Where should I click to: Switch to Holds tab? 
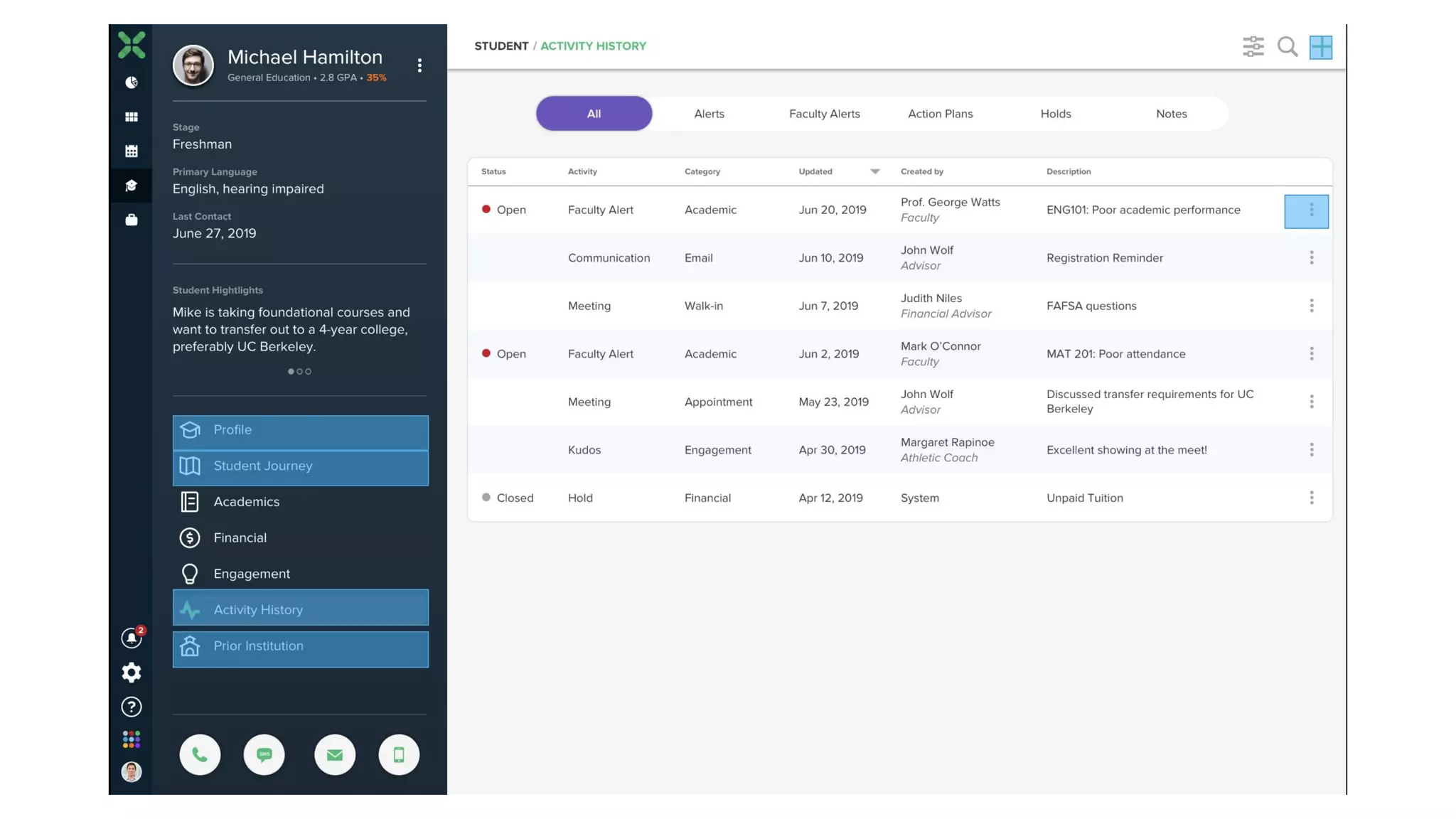pos(1055,114)
